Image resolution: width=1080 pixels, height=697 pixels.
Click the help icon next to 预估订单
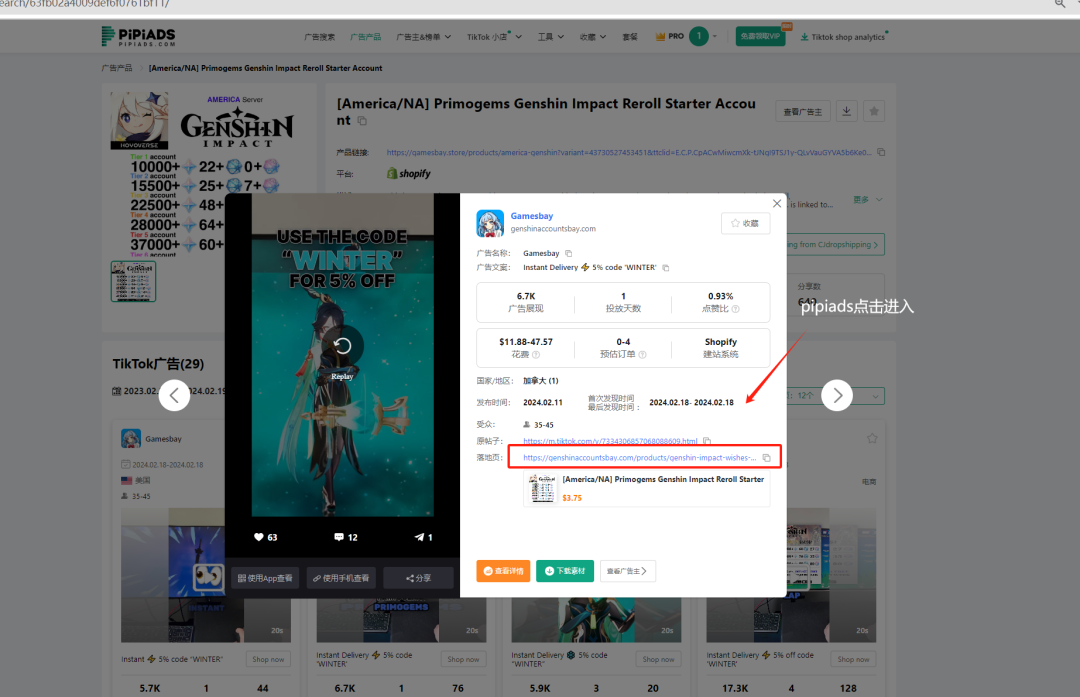643,355
